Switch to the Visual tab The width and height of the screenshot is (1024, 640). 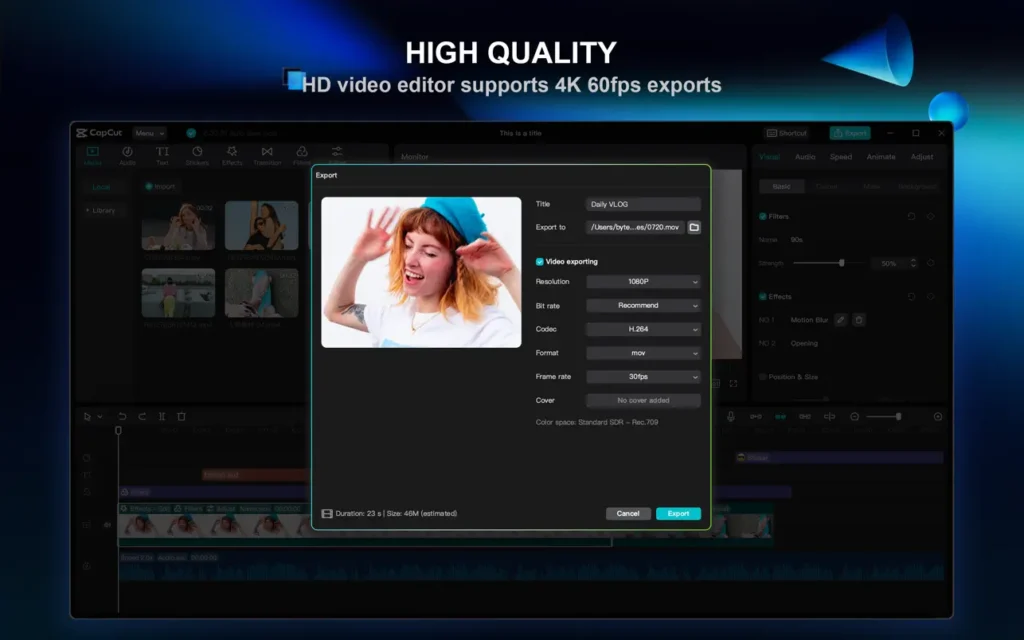click(x=769, y=157)
